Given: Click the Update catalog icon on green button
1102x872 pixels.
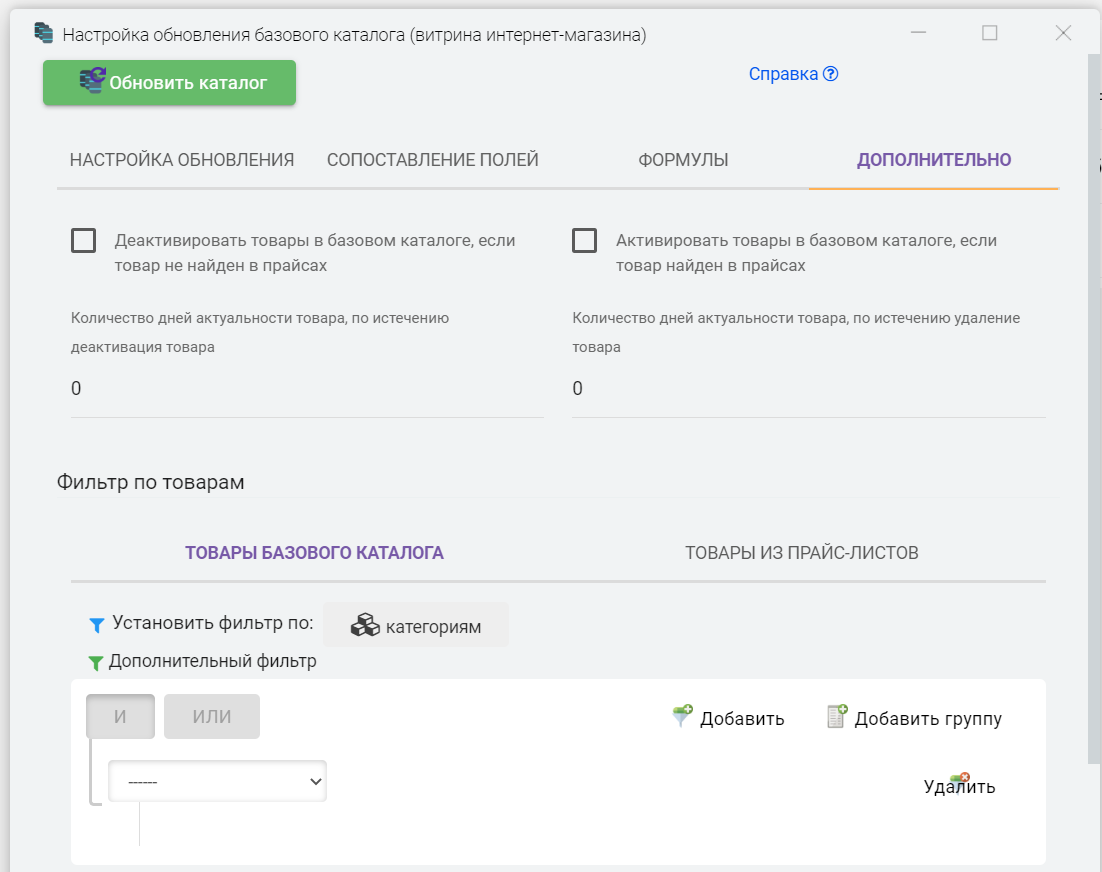Looking at the screenshot, I should click(x=92, y=82).
